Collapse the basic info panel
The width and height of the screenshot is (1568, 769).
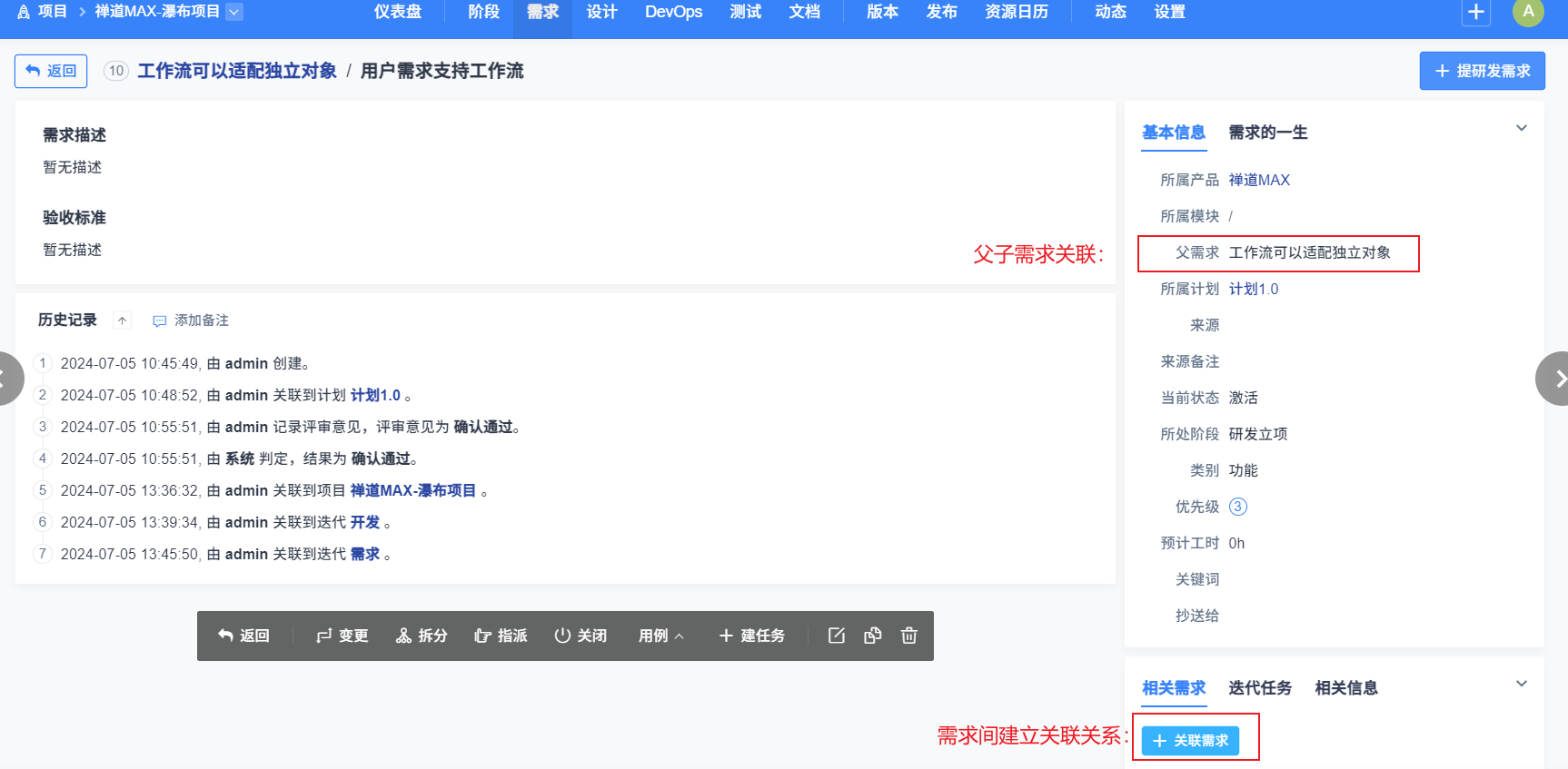point(1522,128)
